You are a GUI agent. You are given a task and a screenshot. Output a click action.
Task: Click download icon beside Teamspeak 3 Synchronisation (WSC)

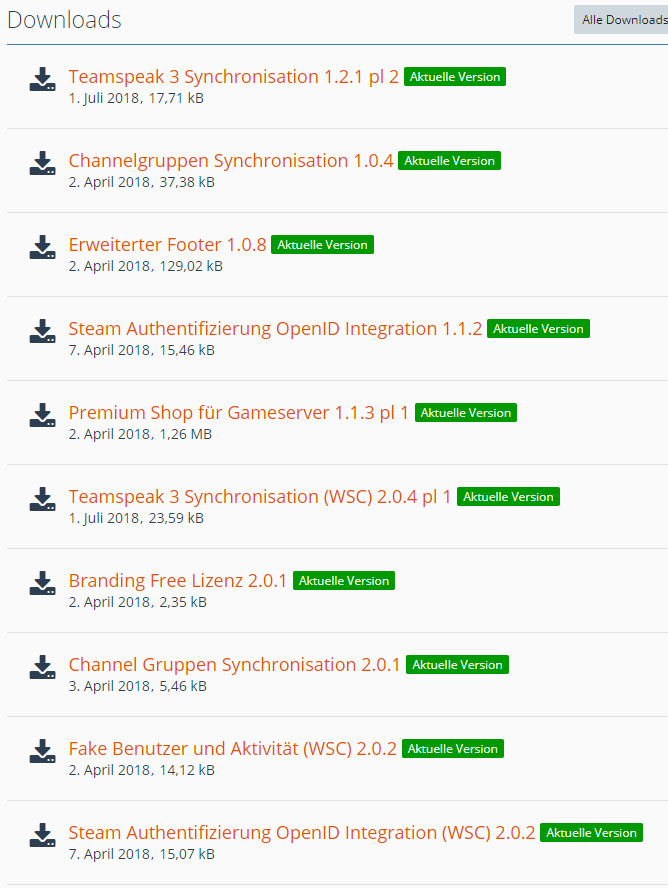pos(42,500)
